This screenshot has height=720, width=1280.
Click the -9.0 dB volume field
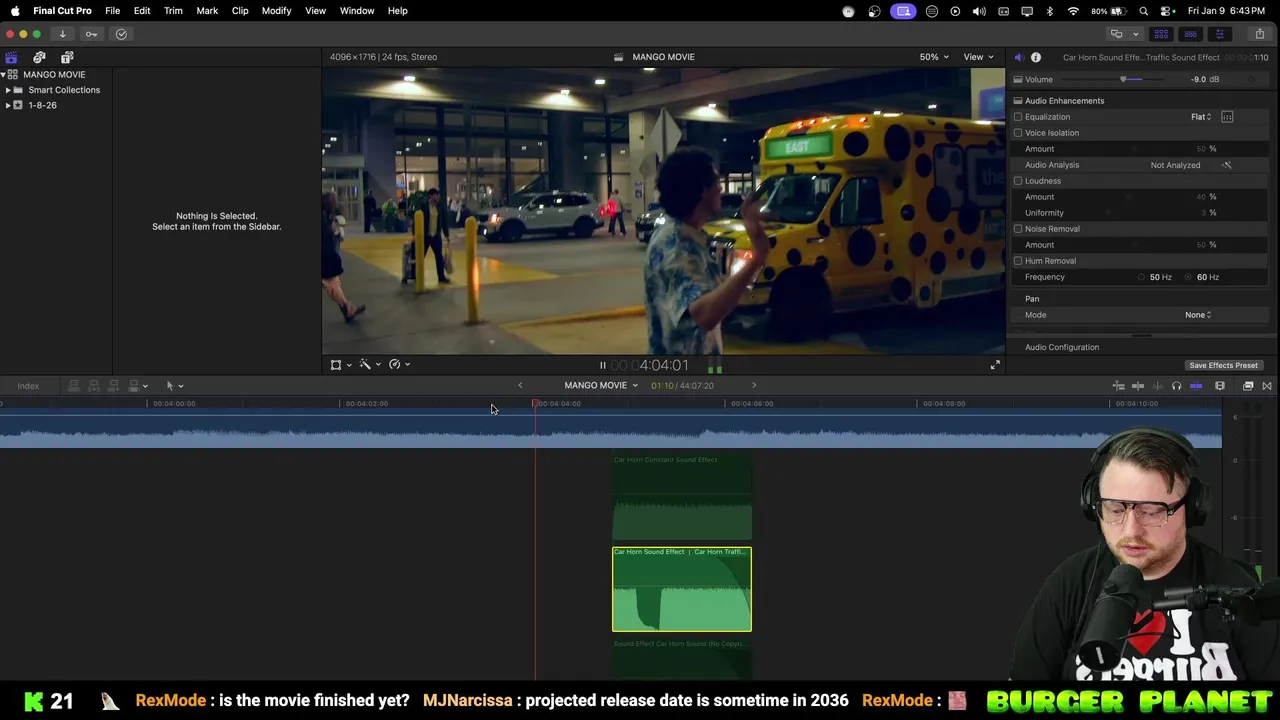click(x=1204, y=80)
